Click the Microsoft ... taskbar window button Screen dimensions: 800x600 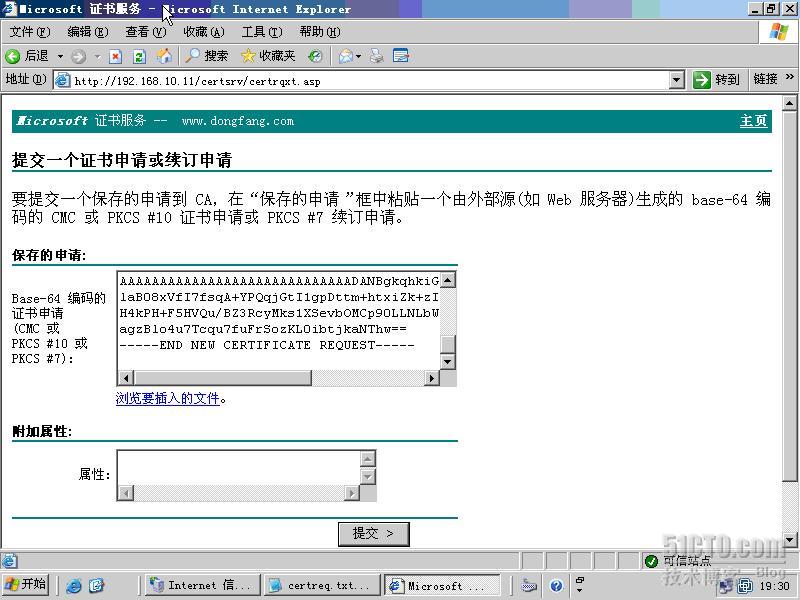pyautogui.click(x=442, y=585)
